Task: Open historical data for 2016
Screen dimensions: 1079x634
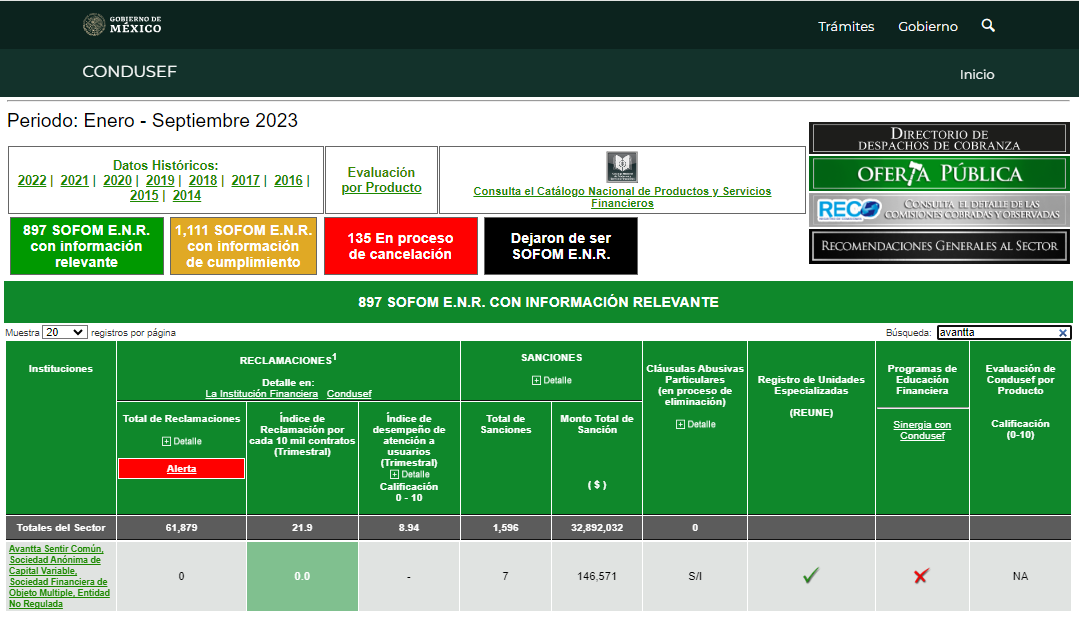Action: 288,180
